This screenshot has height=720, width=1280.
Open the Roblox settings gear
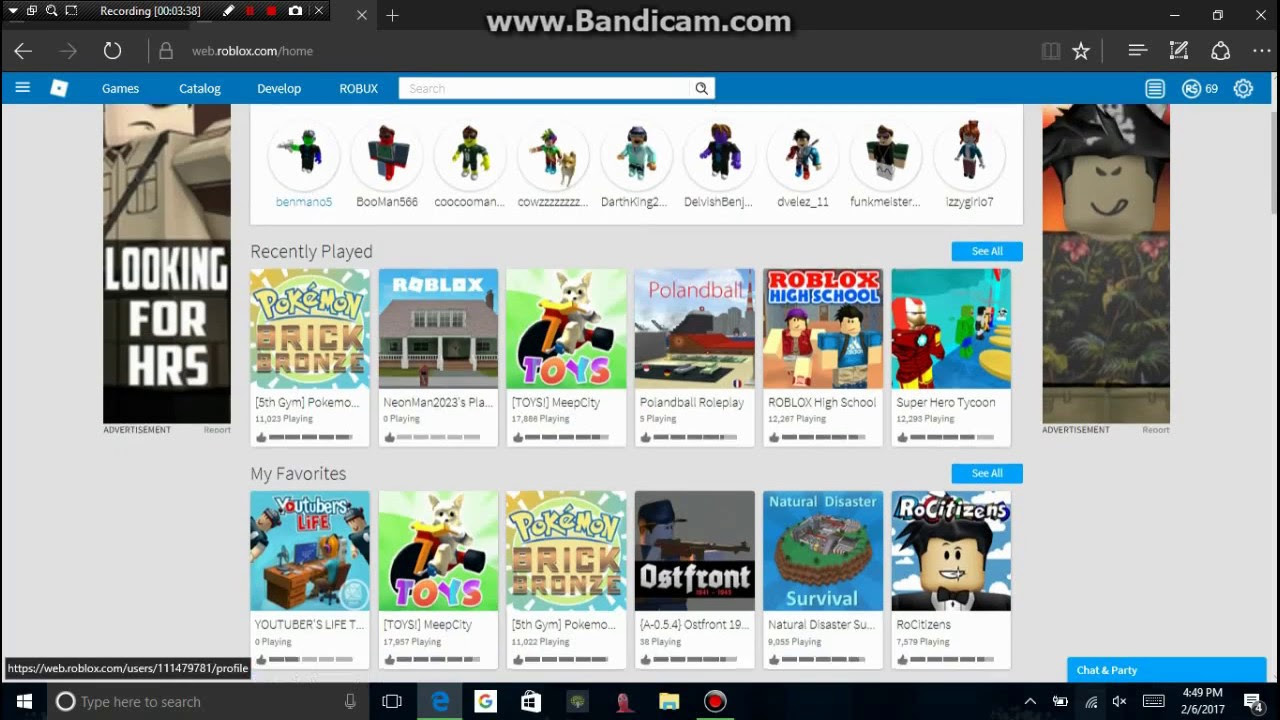[1243, 88]
